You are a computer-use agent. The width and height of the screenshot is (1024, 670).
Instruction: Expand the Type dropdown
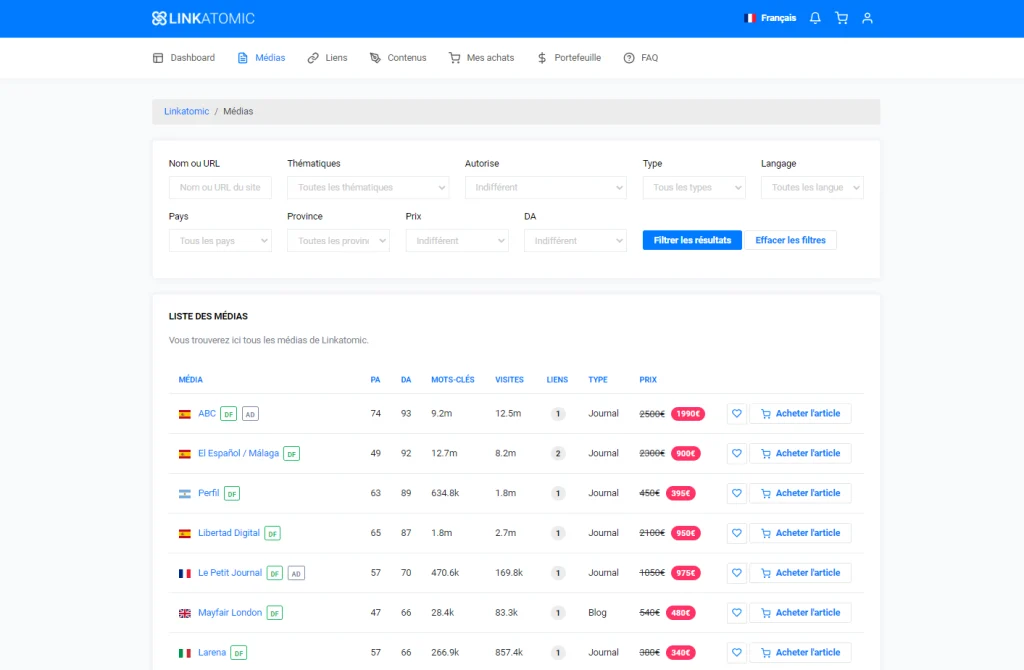(694, 187)
